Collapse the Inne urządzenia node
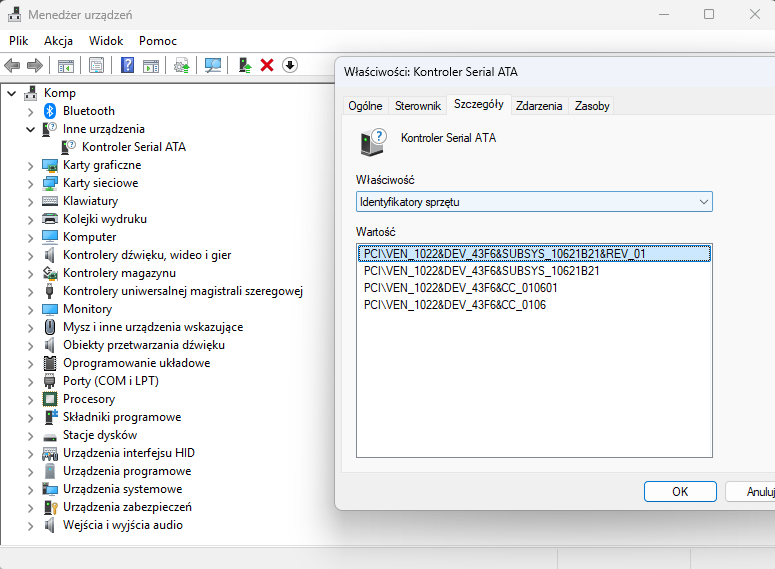This screenshot has width=775, height=569. coord(31,129)
